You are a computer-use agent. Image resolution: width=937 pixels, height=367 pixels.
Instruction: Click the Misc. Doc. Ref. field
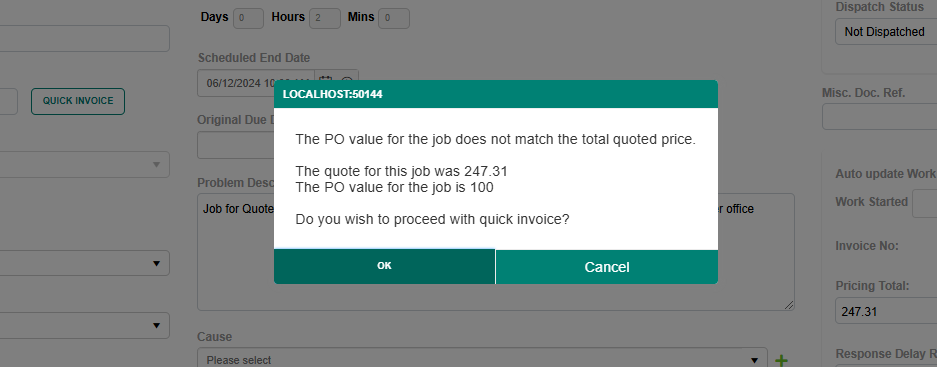tap(880, 117)
